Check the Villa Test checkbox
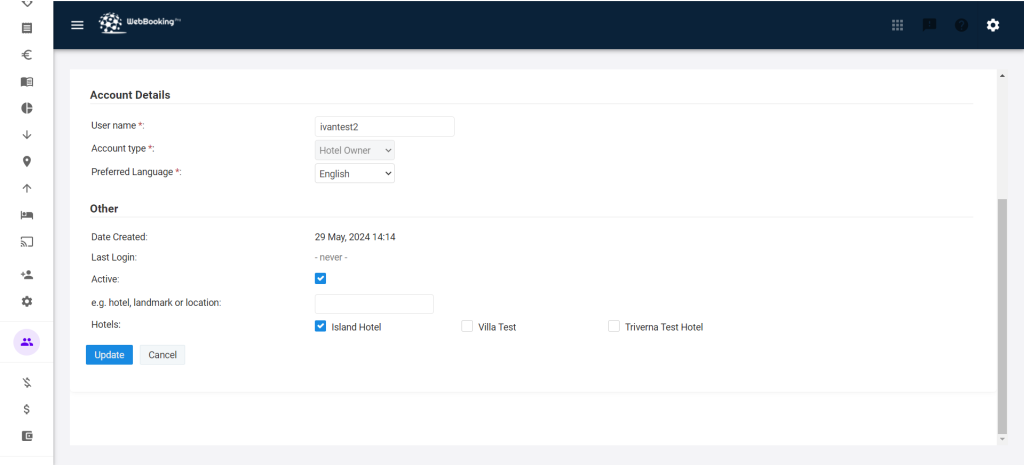The height and width of the screenshot is (465, 1024). (x=467, y=326)
